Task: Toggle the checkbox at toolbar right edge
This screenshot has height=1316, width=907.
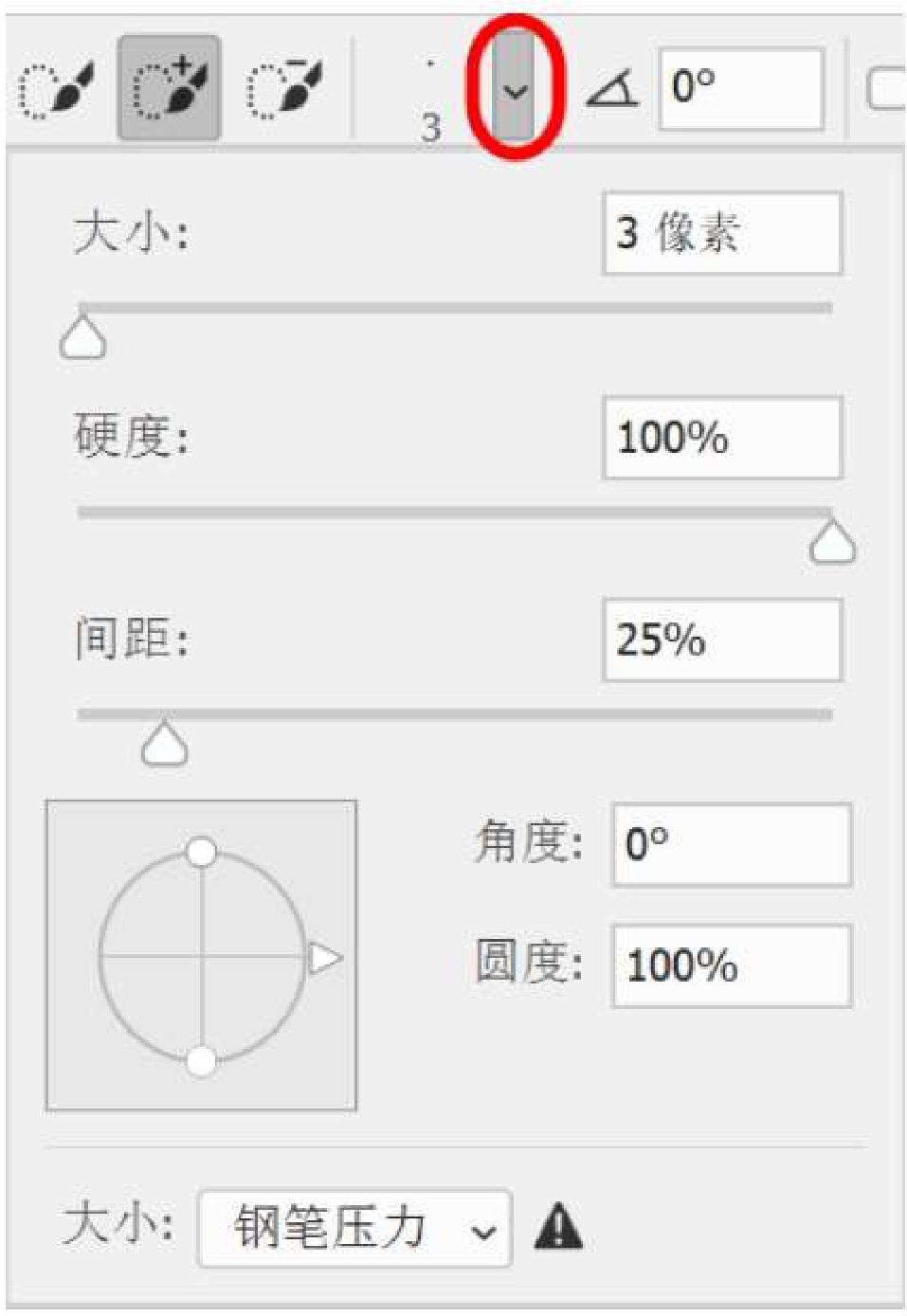Action: click(887, 90)
